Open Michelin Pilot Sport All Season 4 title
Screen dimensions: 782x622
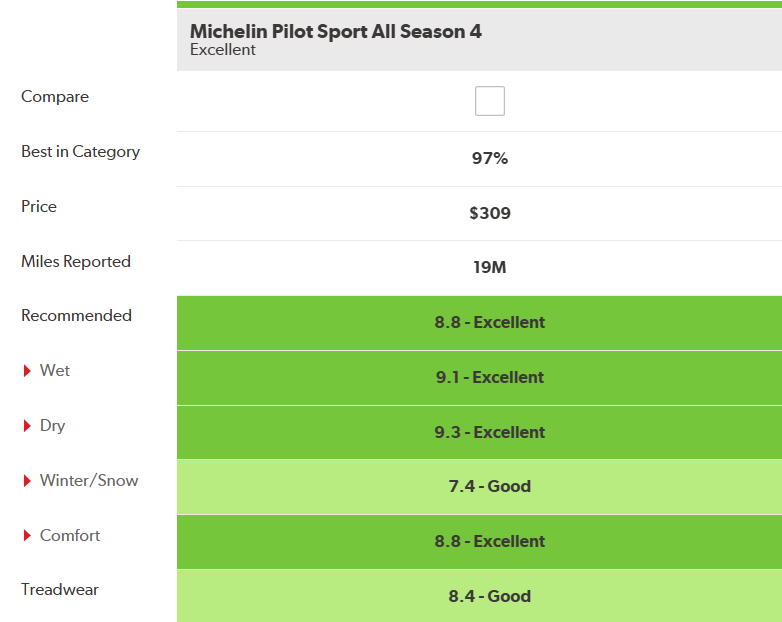coord(335,32)
